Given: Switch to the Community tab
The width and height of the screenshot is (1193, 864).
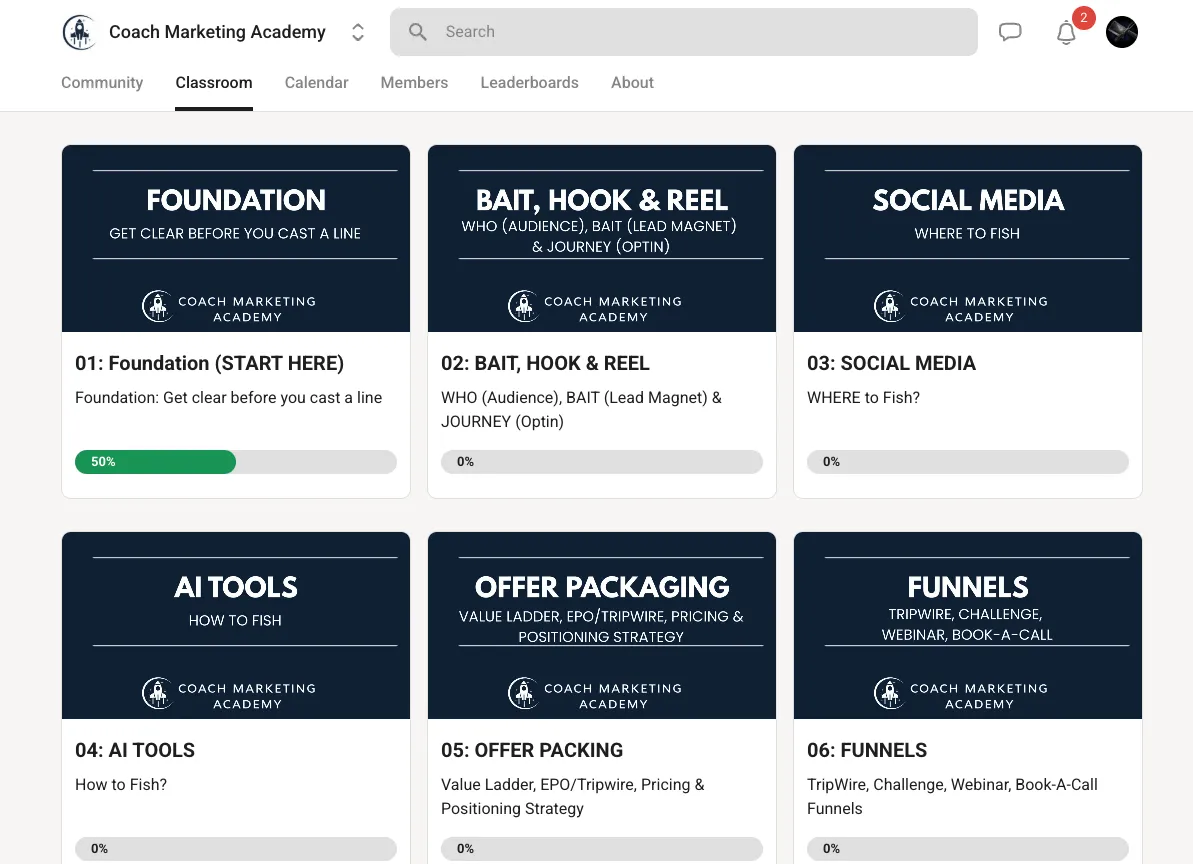Looking at the screenshot, I should (x=102, y=82).
